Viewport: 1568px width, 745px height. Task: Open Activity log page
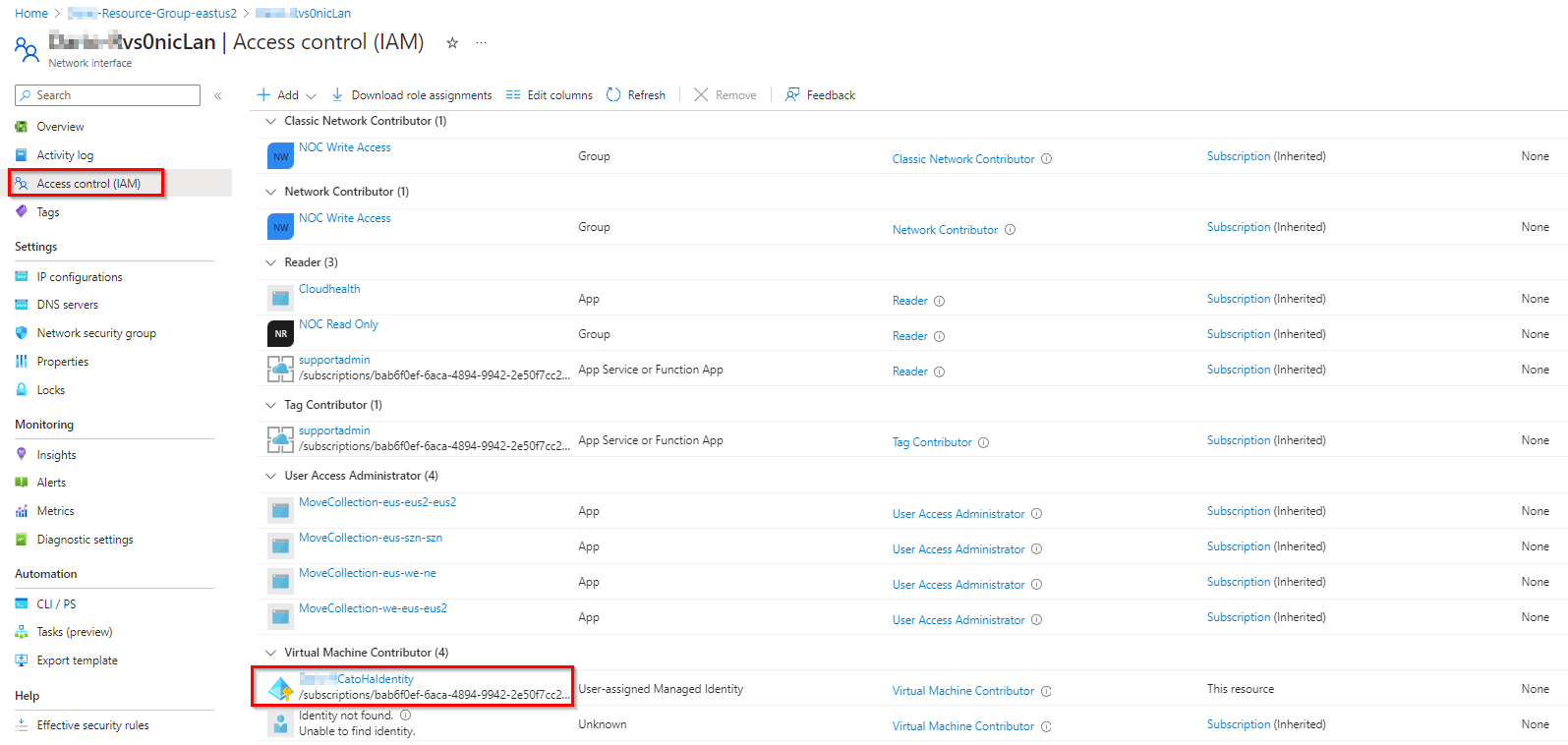point(65,155)
